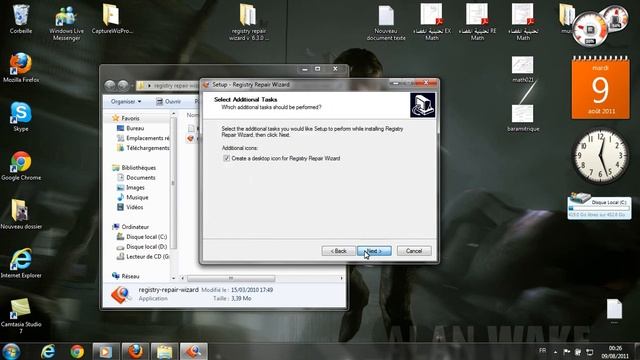Image resolution: width=640 pixels, height=360 pixels.
Task: Launch Mozilla Firefox desktop shortcut
Action: pos(21,68)
